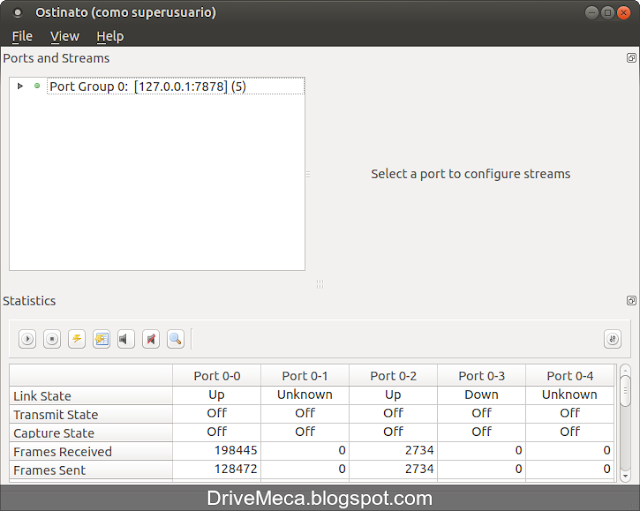Click the Link State row header
Image resolution: width=640 pixels, height=511 pixels.
(91, 396)
